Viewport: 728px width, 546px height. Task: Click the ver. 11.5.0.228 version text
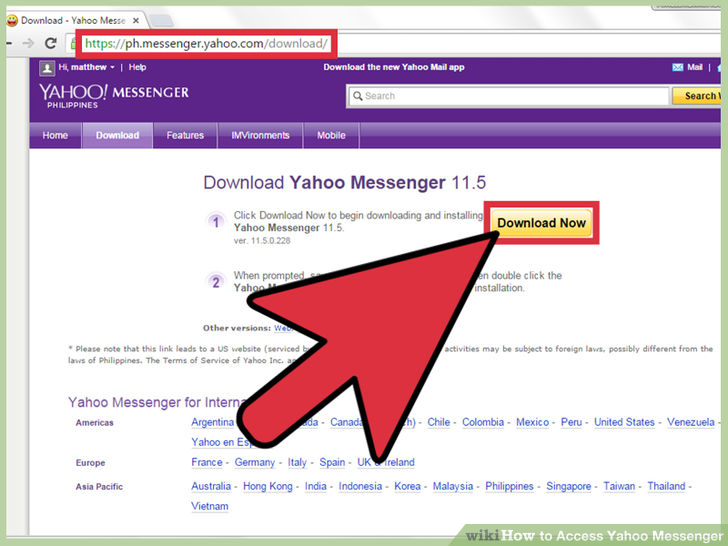pyautogui.click(x=262, y=241)
